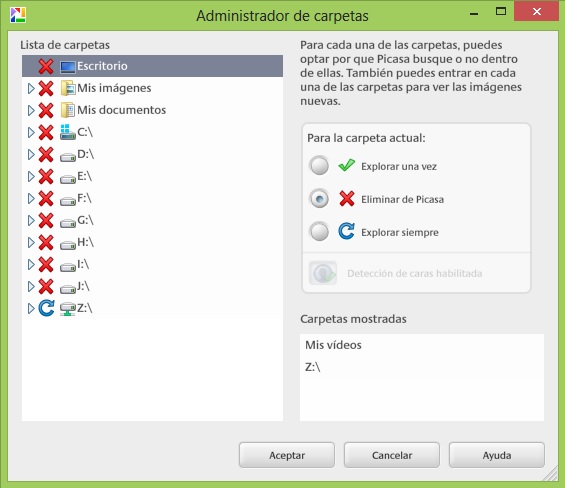
Task: Click the red X icon beside D:\
Action: 46,154
